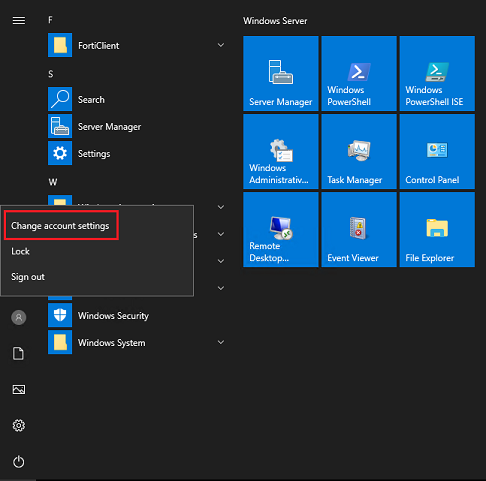Viewport: 486px width, 481px height.
Task: Open Pictures from the Start sidebar
Action: tap(19, 389)
